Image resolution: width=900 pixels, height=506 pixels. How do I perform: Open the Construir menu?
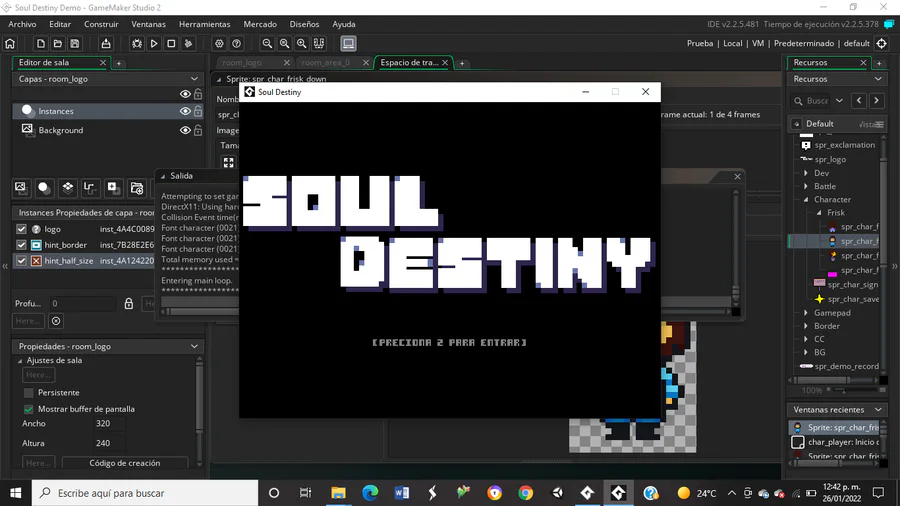pyautogui.click(x=101, y=24)
